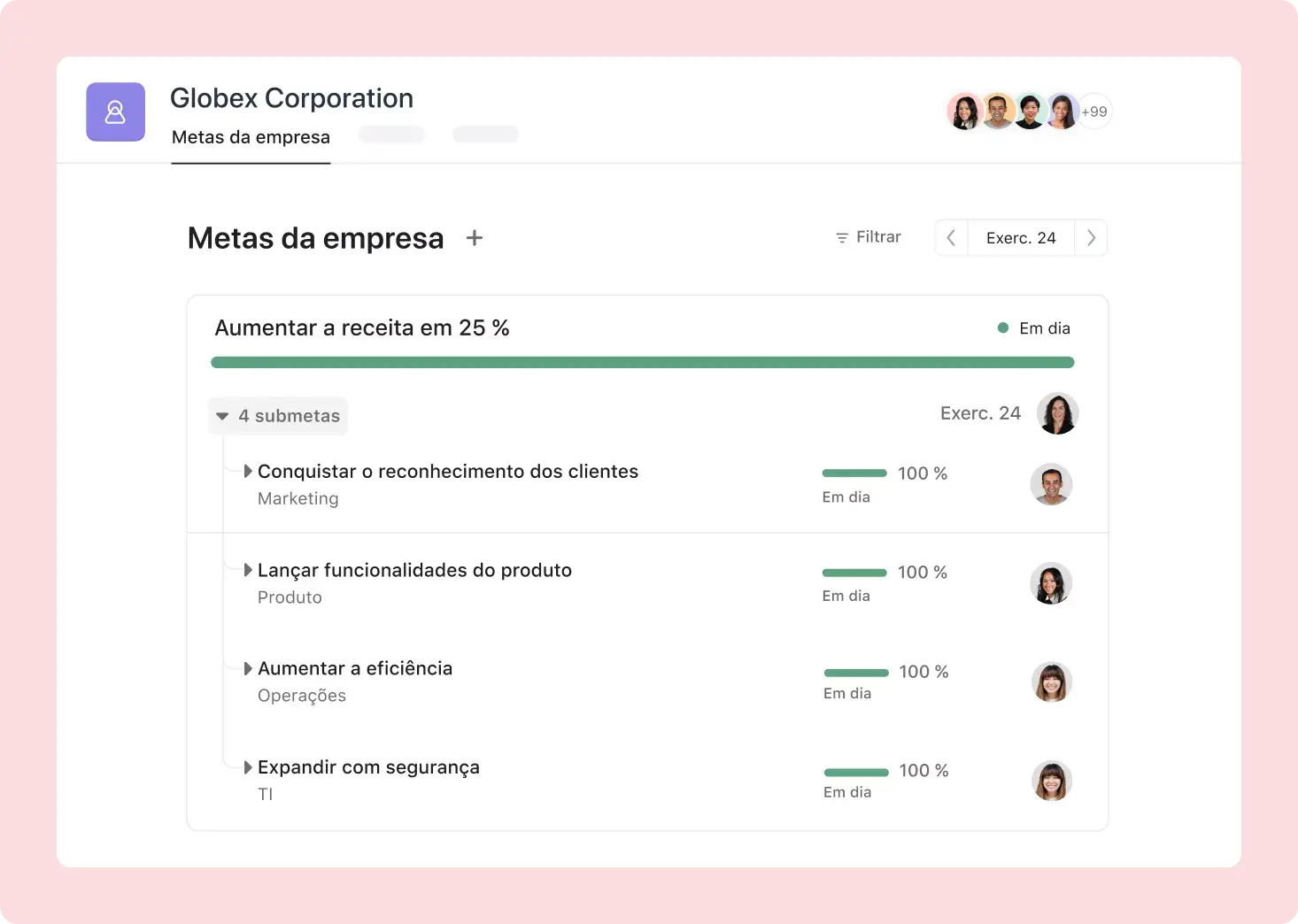Click the Metas da empresa page heading
This screenshot has height=924, width=1298.
pos(315,238)
